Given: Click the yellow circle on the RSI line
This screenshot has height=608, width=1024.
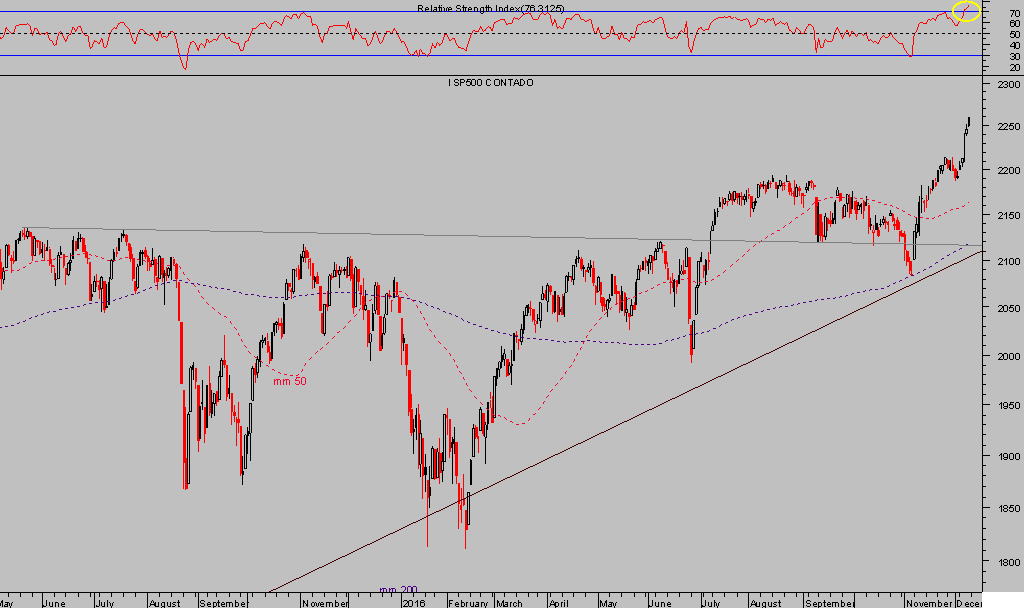Looking at the screenshot, I should [966, 12].
